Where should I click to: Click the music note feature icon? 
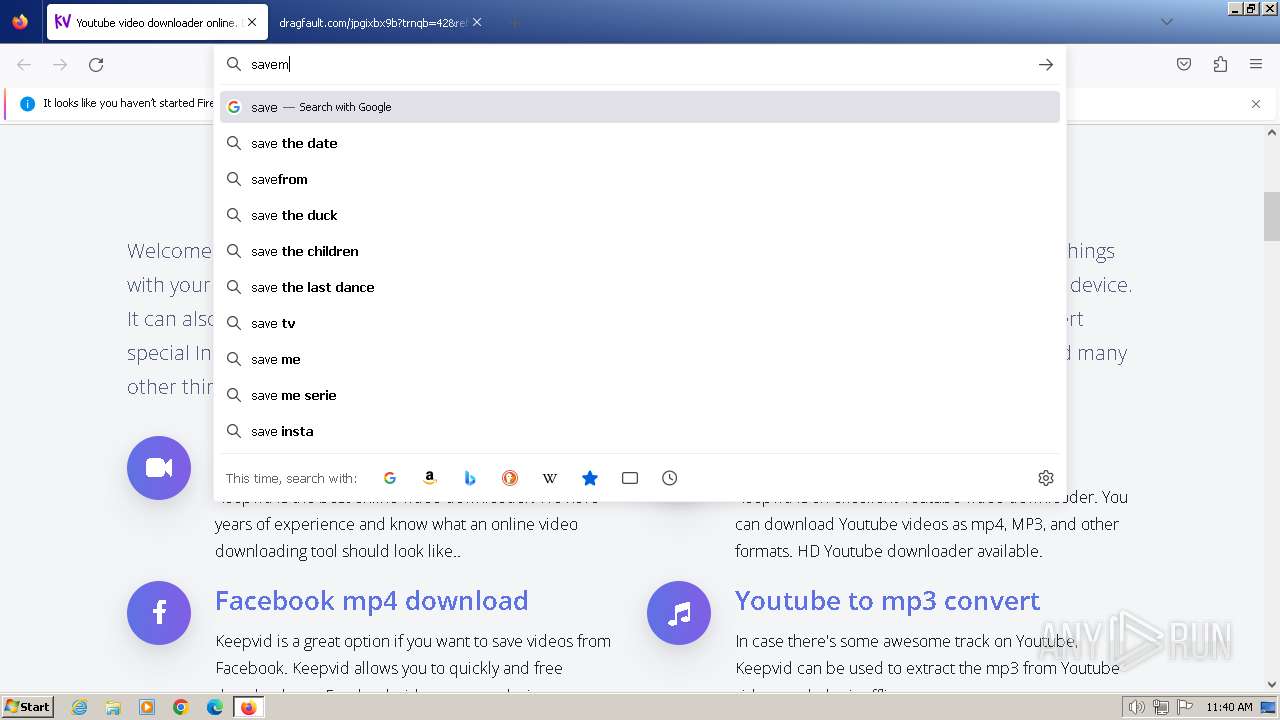pos(679,613)
